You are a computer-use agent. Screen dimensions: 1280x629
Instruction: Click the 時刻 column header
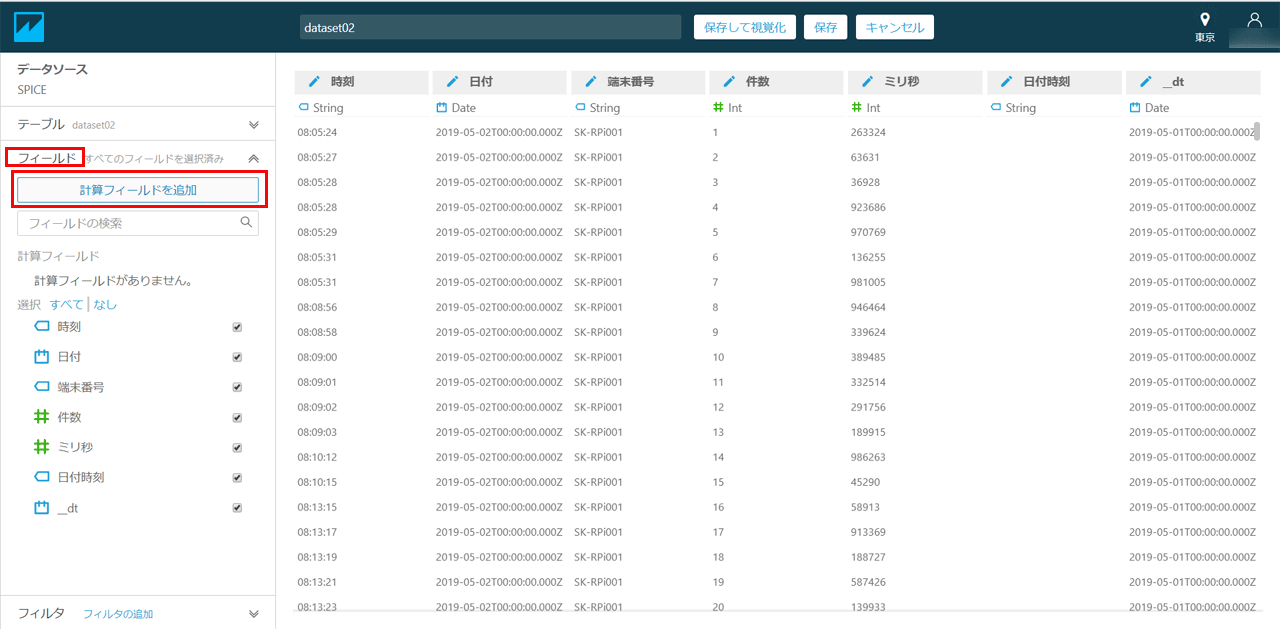point(362,82)
